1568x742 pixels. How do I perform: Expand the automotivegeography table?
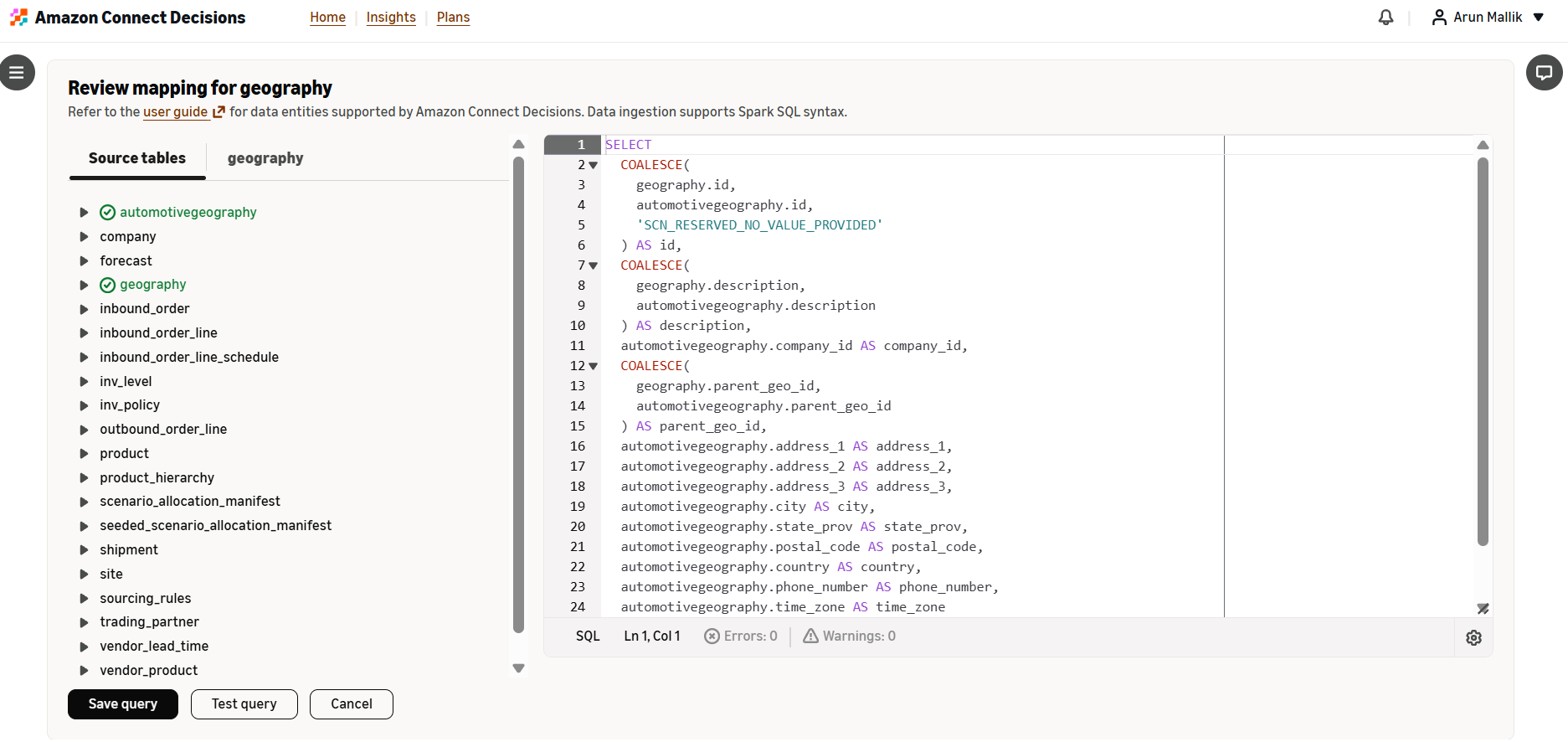[84, 213]
